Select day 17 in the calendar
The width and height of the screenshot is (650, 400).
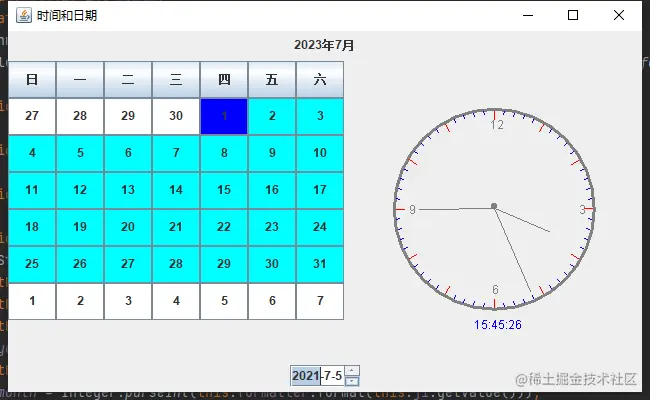point(320,190)
